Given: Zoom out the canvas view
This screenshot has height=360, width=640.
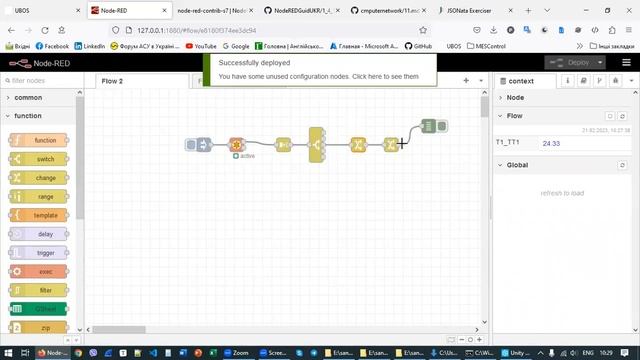Looking at the screenshot, I should click(x=462, y=340).
